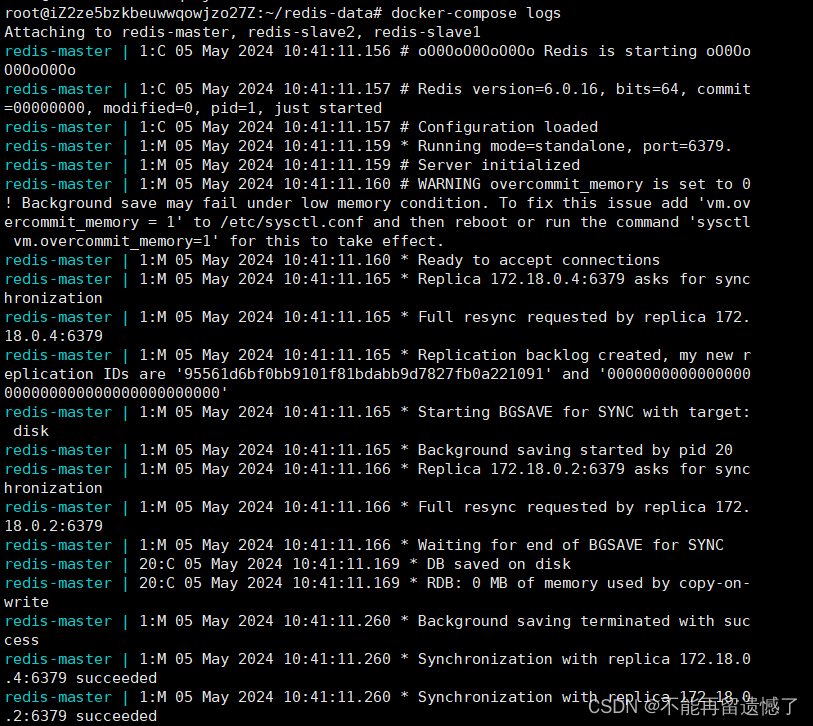Click 'Waiting for end of BGSAVE for SYNC'
Viewport: 813px width, 726px height.
(570, 545)
